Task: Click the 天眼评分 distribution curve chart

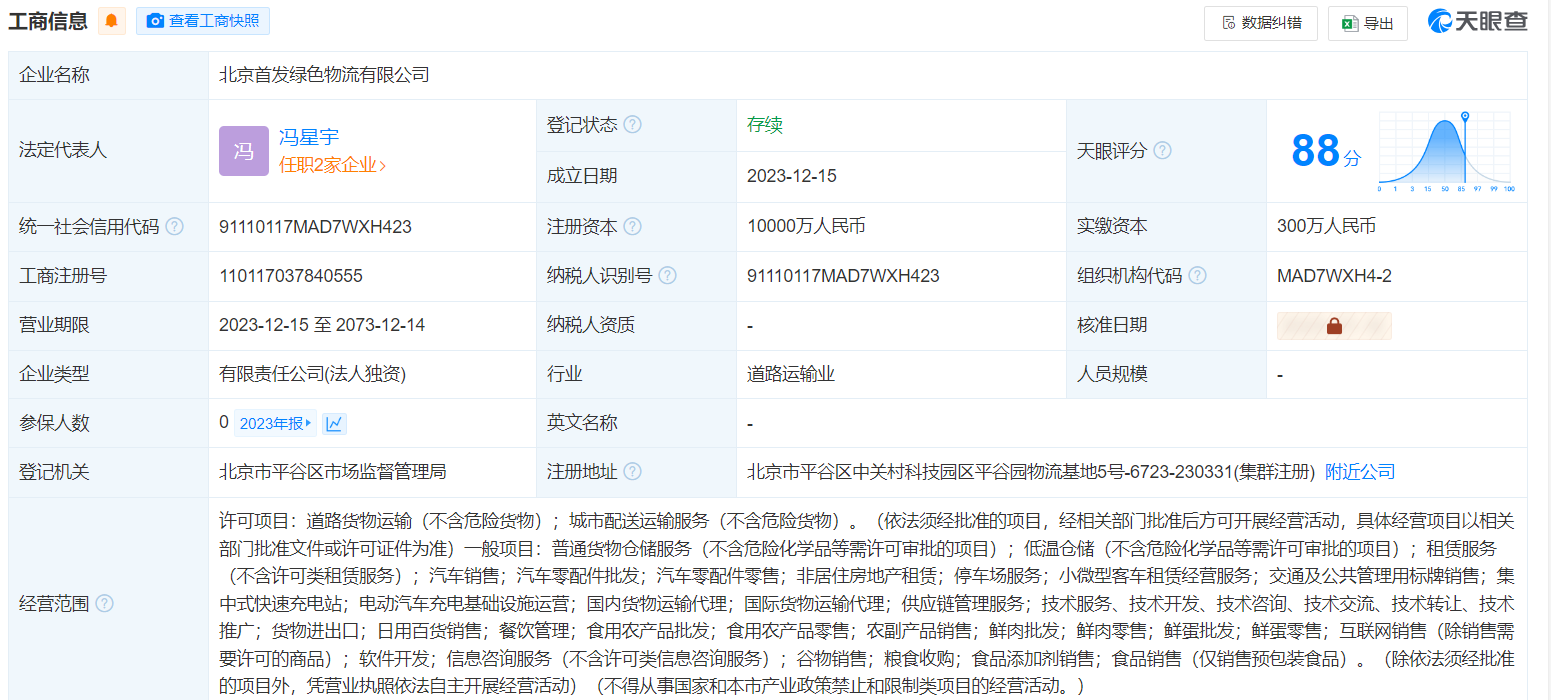Action: coord(1446,151)
